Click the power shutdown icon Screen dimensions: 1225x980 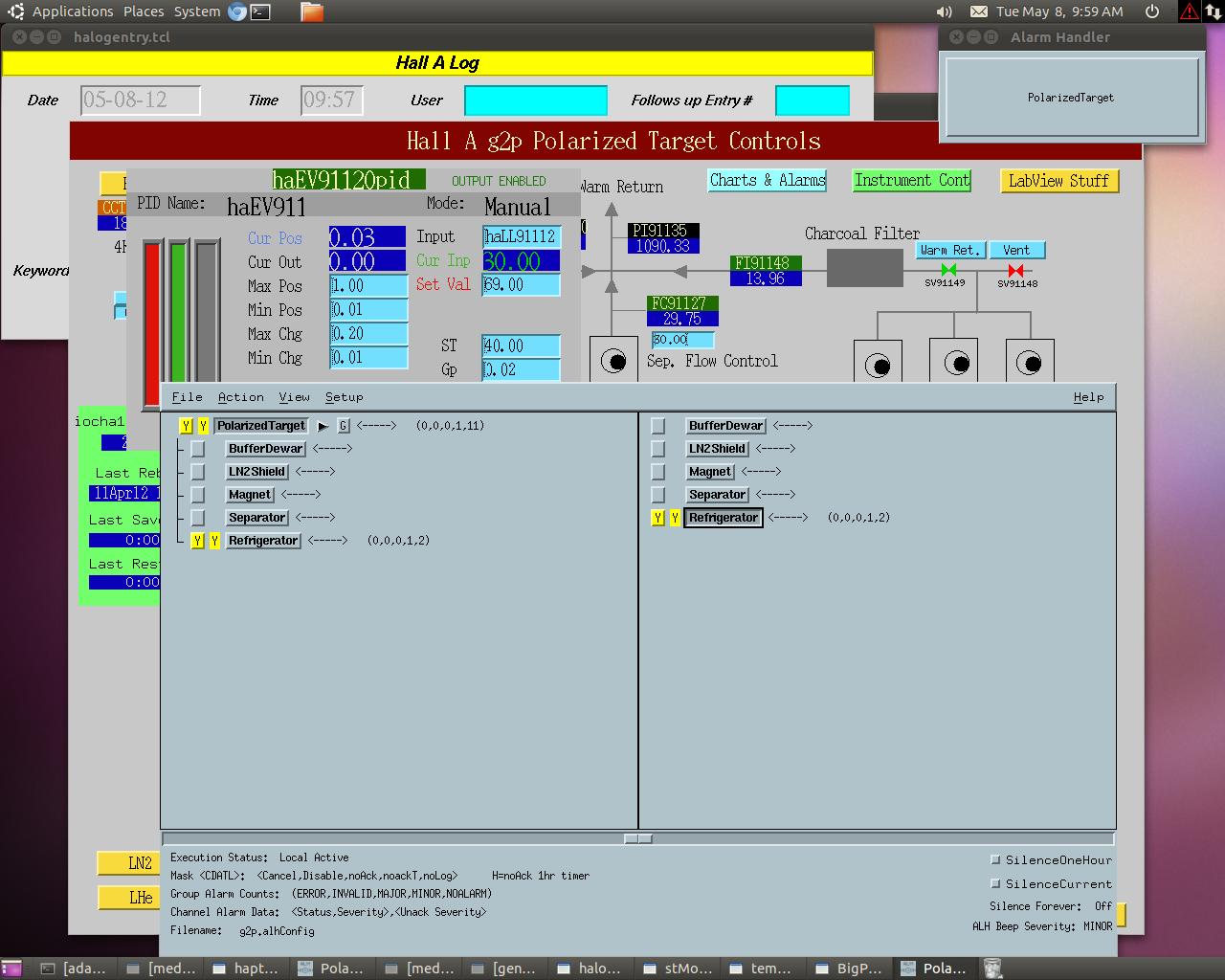pos(1152,11)
